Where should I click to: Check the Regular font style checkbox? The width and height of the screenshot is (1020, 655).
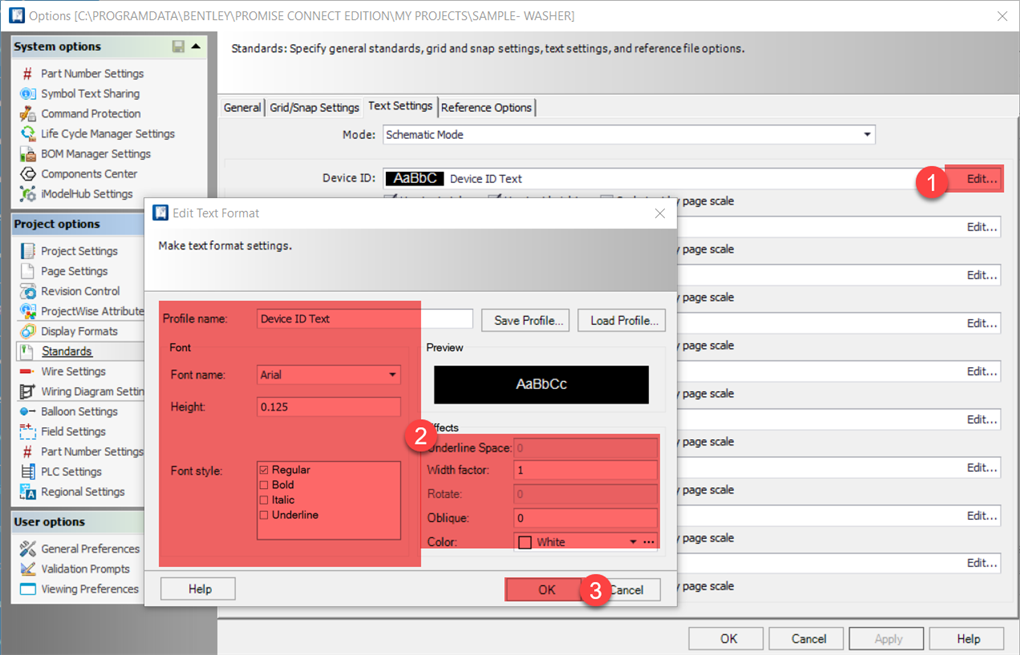[x=263, y=470]
